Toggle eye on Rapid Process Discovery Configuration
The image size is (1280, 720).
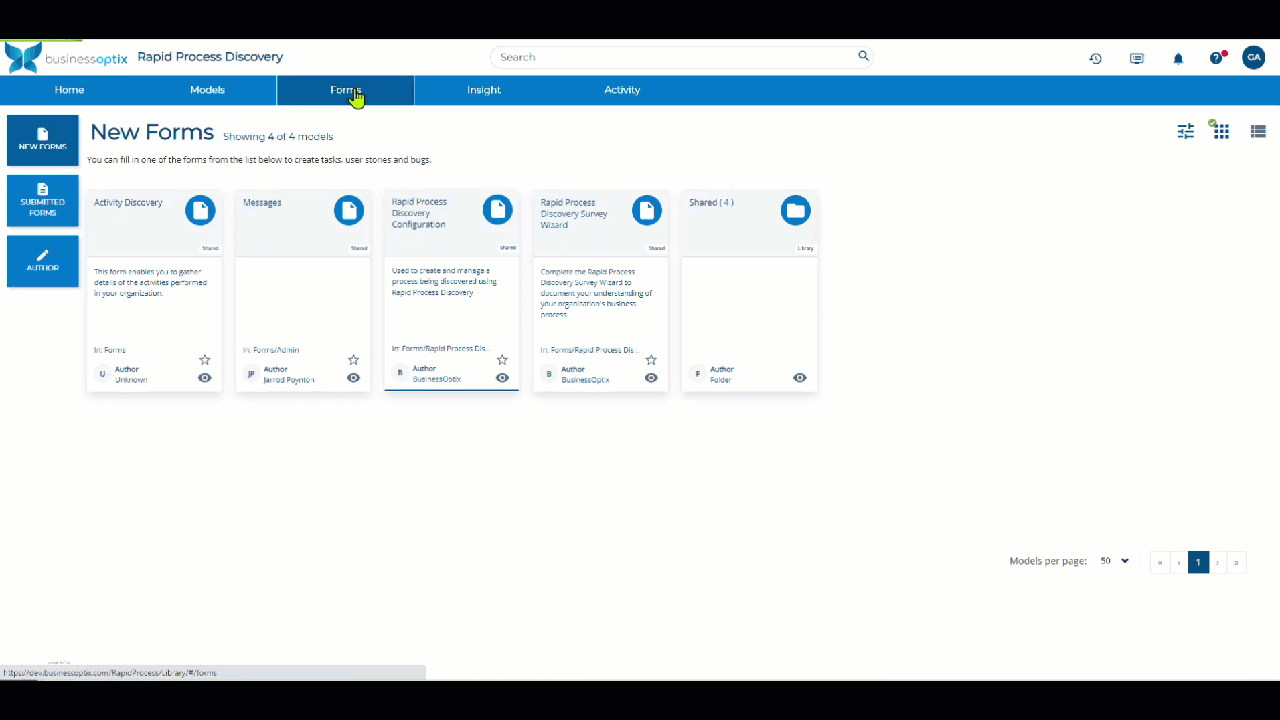tap(502, 378)
